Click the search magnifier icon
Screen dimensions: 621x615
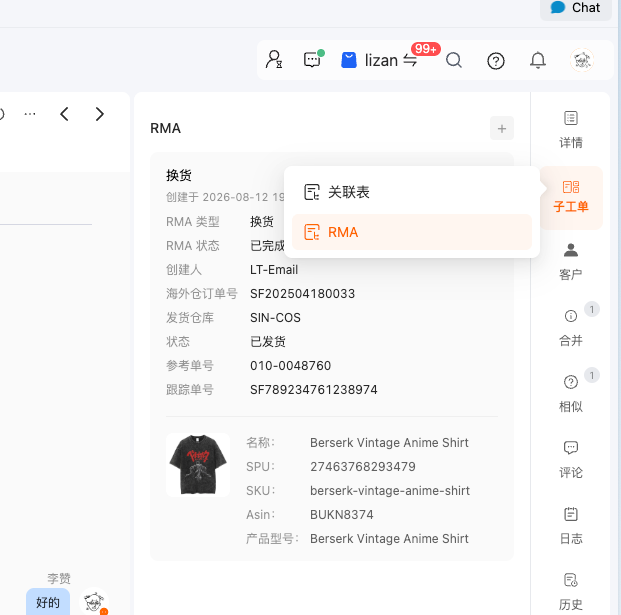click(x=454, y=61)
